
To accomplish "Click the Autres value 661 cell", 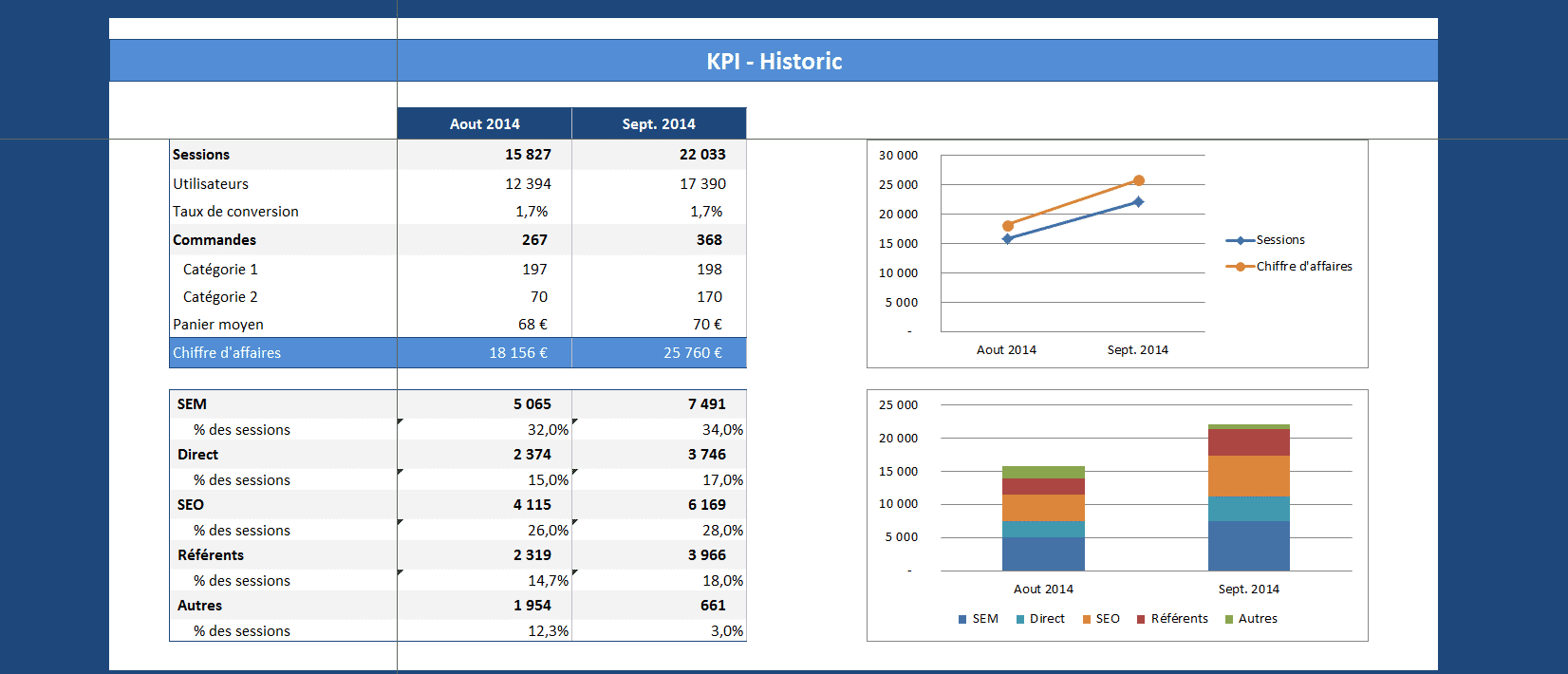I will pos(712,606).
